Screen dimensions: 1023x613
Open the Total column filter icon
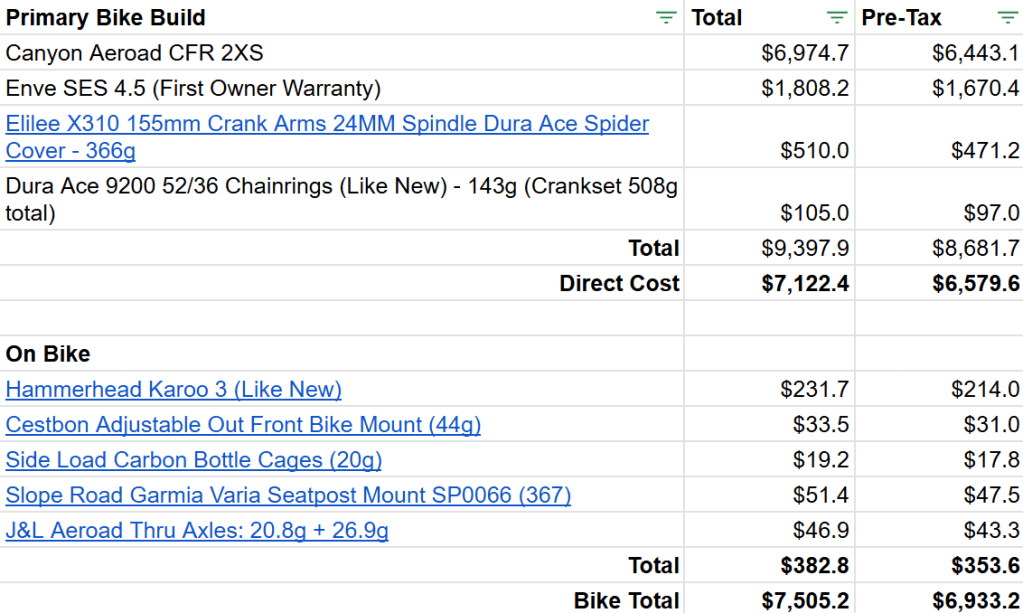837,18
